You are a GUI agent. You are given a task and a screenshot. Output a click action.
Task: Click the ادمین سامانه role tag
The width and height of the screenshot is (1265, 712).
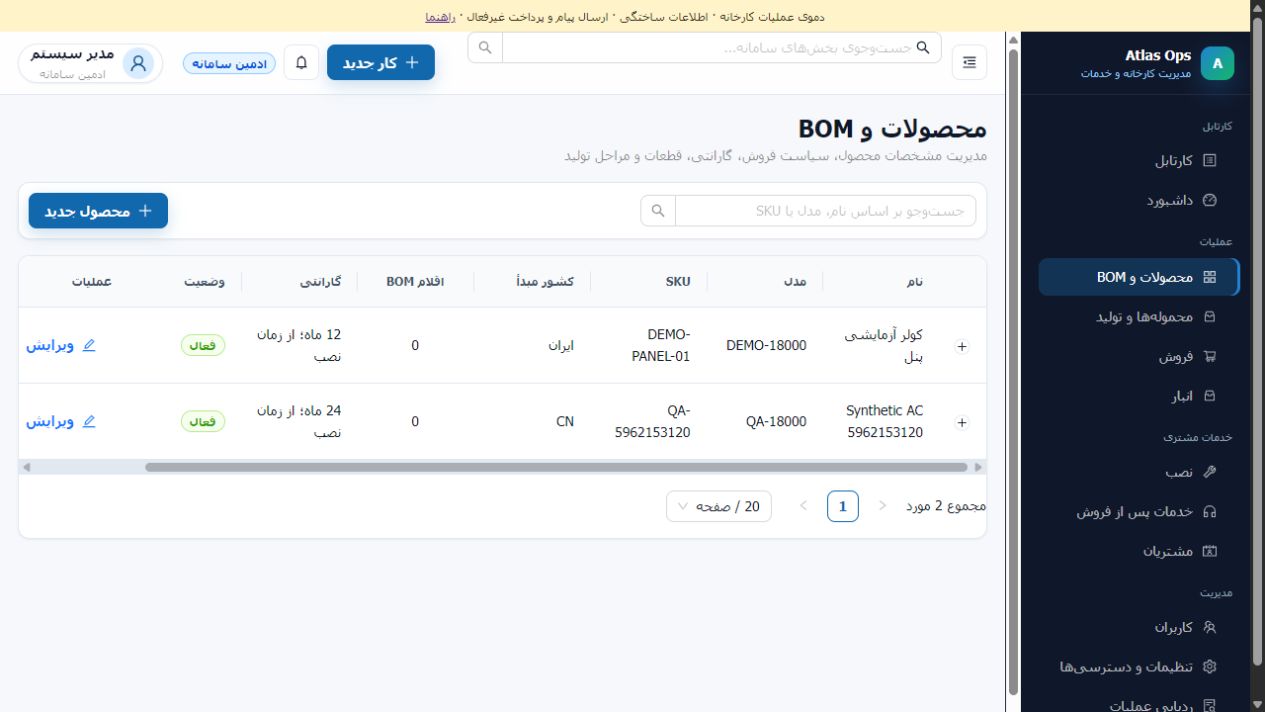coord(229,63)
